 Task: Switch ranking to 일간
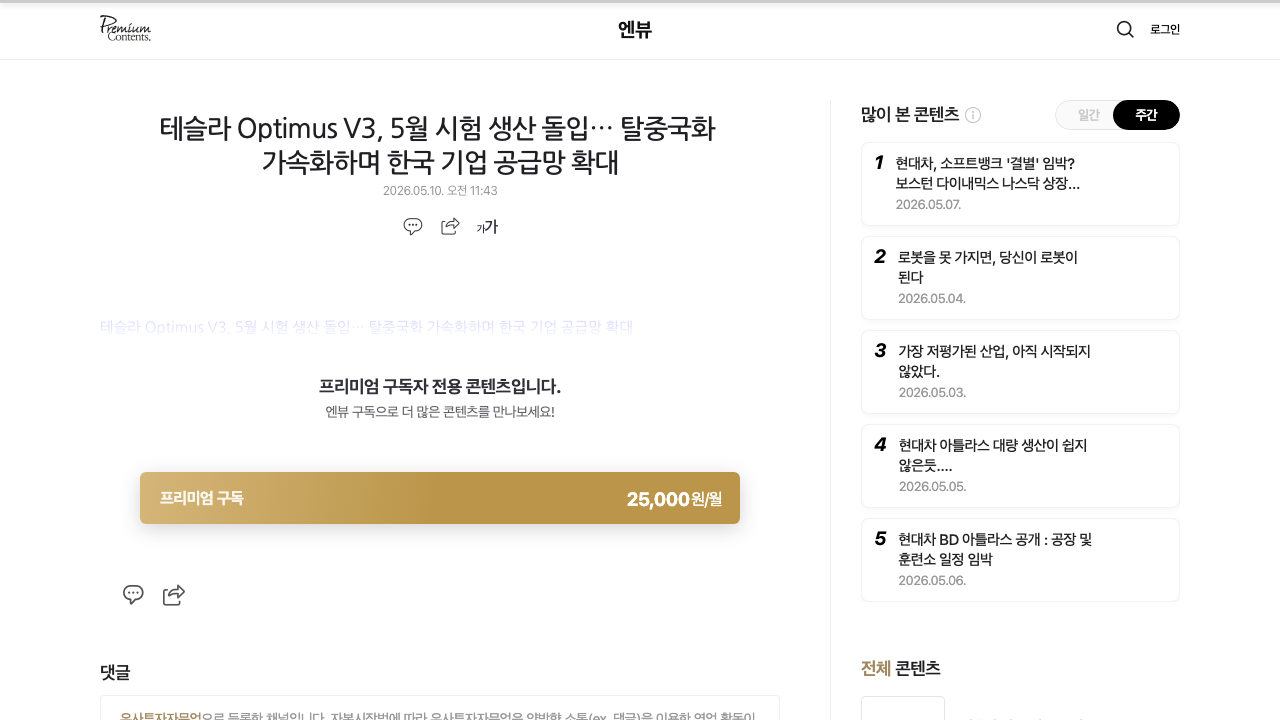click(x=1088, y=115)
